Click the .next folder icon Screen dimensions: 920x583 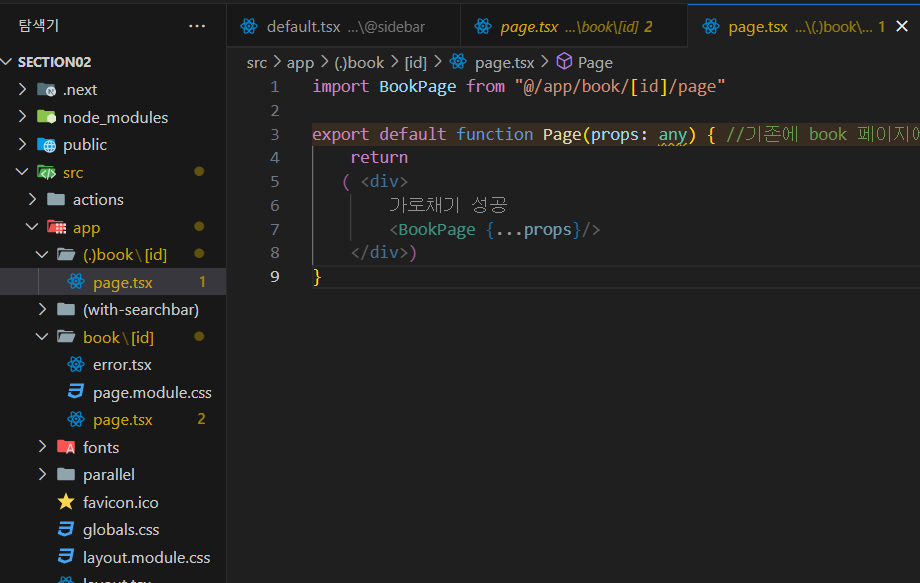(46, 89)
